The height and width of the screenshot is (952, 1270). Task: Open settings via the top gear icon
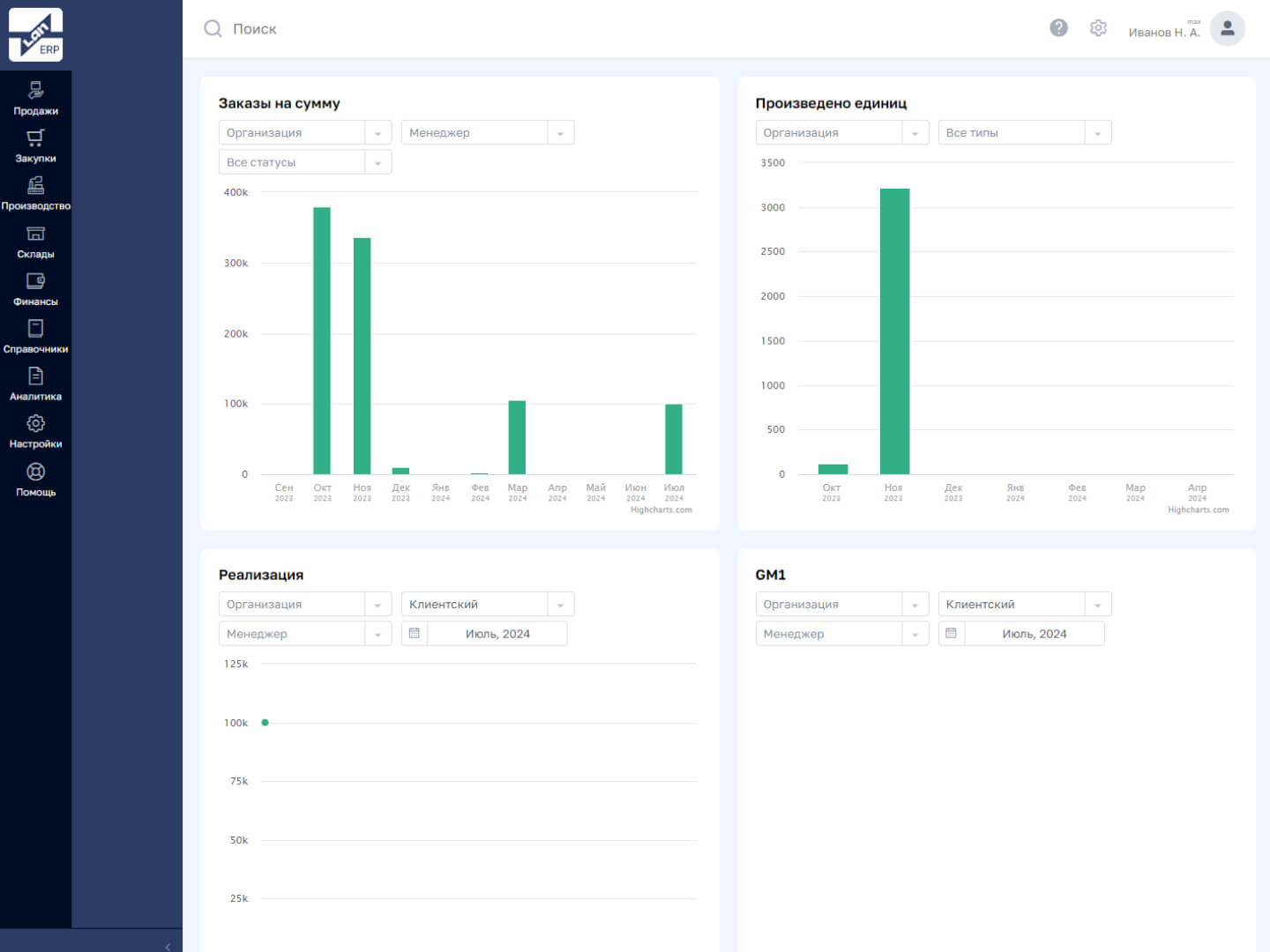pyautogui.click(x=1098, y=28)
